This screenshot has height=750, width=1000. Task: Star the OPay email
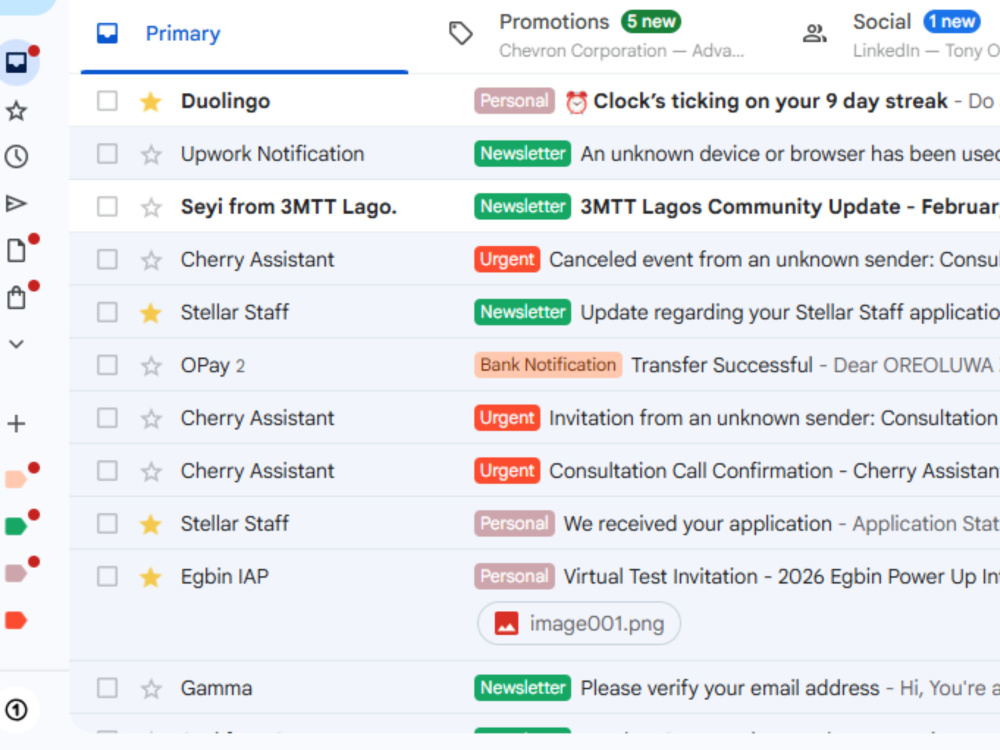(x=151, y=365)
